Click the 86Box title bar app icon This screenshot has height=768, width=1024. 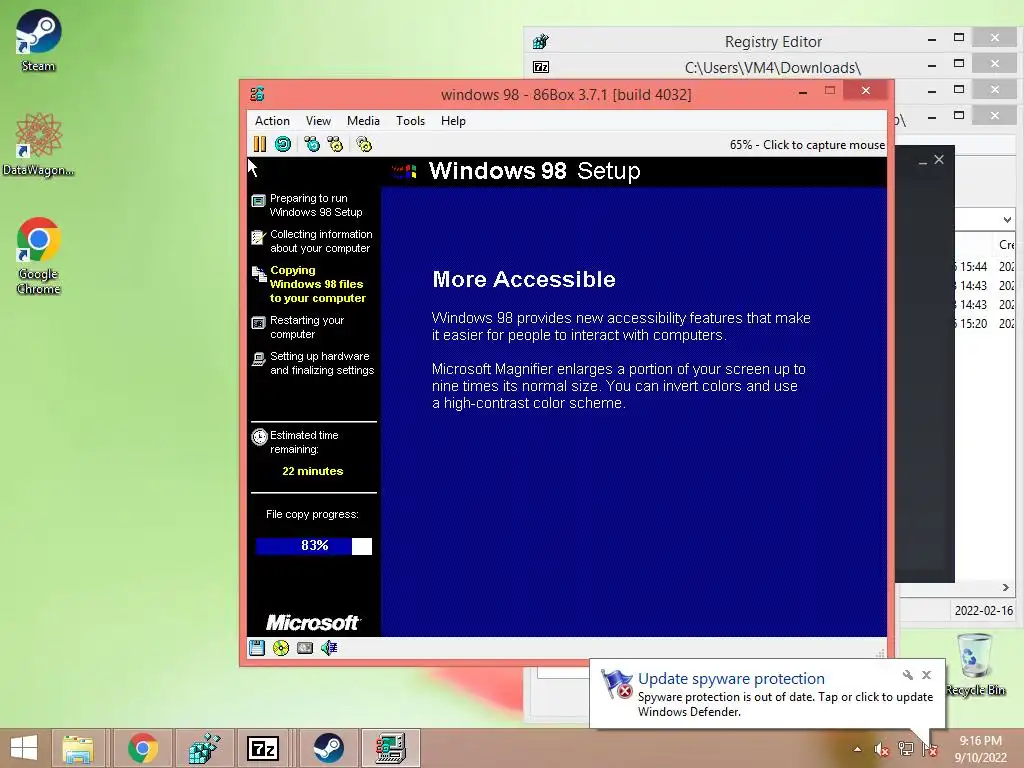[x=257, y=94]
